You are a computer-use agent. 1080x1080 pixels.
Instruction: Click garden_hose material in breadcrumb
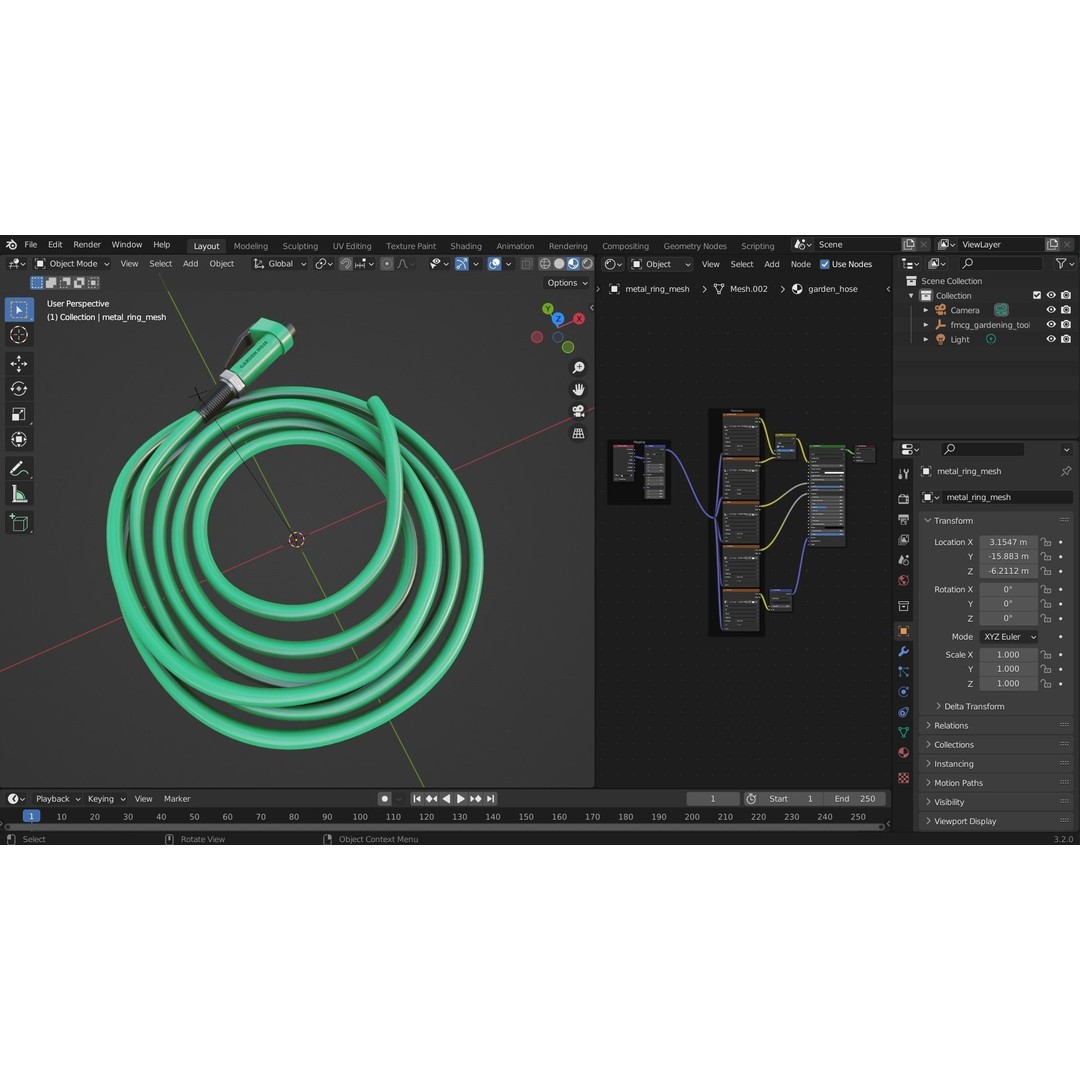click(832, 289)
